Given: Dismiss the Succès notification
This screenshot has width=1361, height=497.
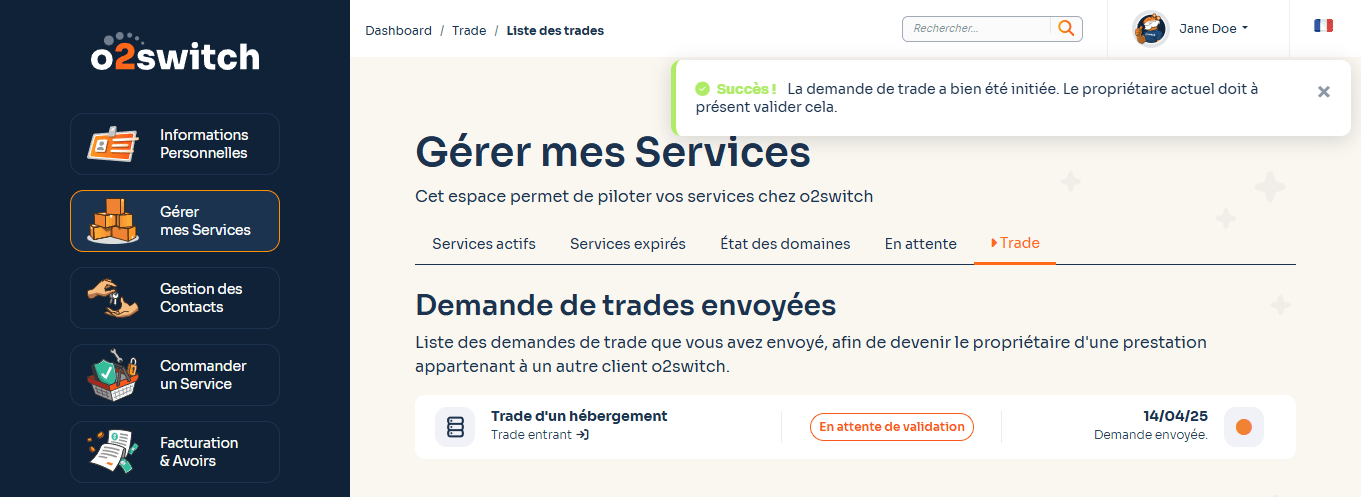Looking at the screenshot, I should pos(1323,92).
